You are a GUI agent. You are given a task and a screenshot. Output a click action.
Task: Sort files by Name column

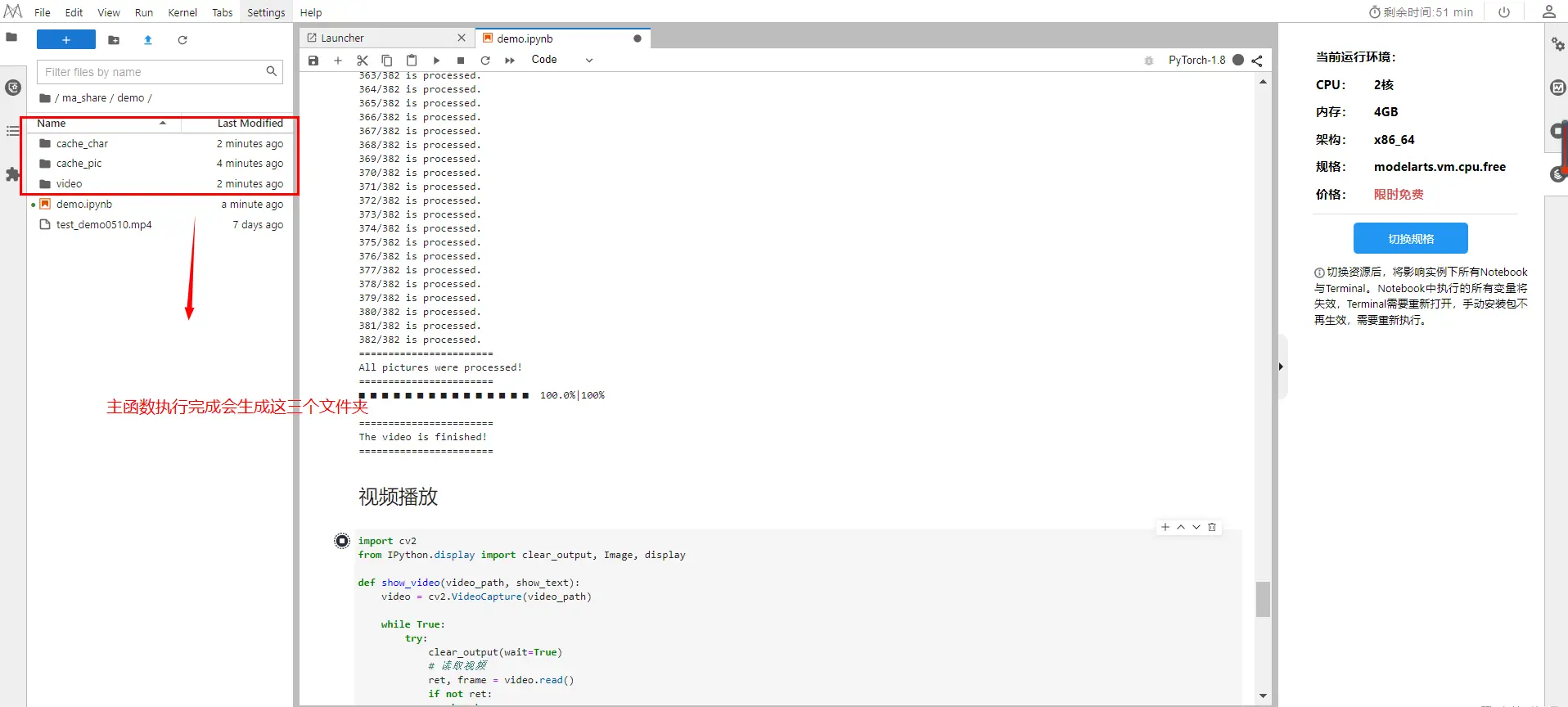[102, 124]
